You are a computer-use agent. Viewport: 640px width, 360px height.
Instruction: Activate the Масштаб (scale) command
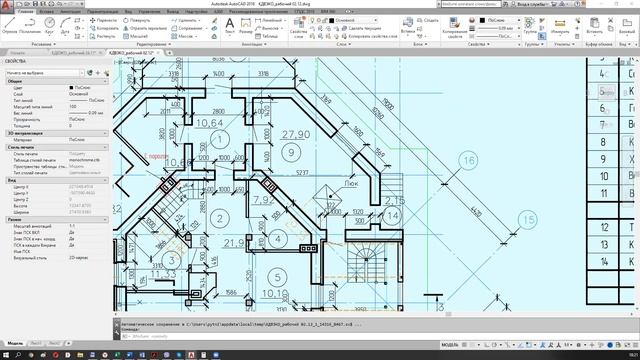coord(136,36)
